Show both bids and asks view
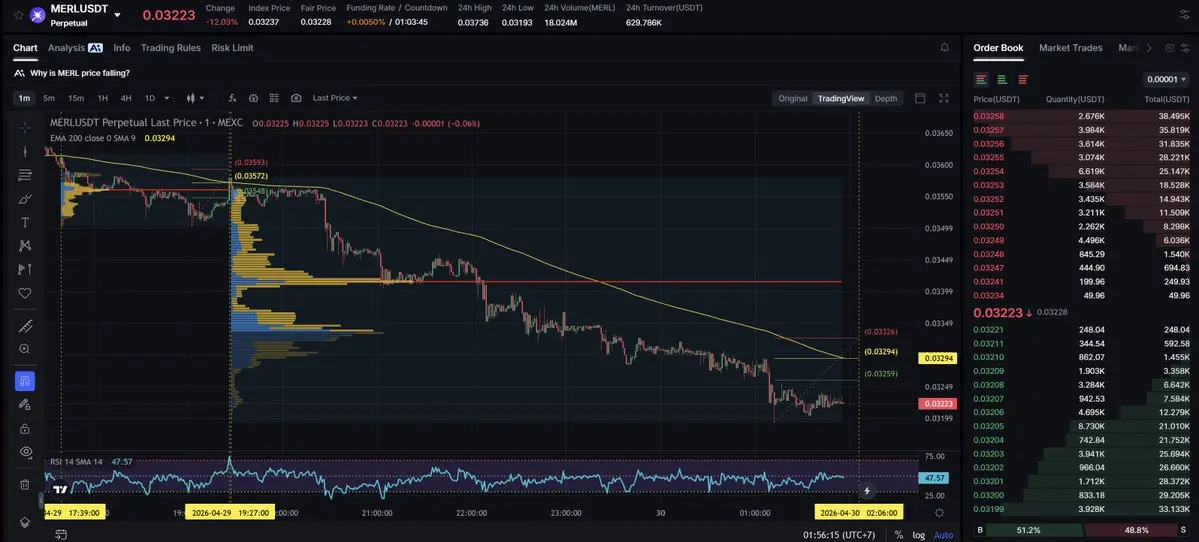 click(982, 80)
